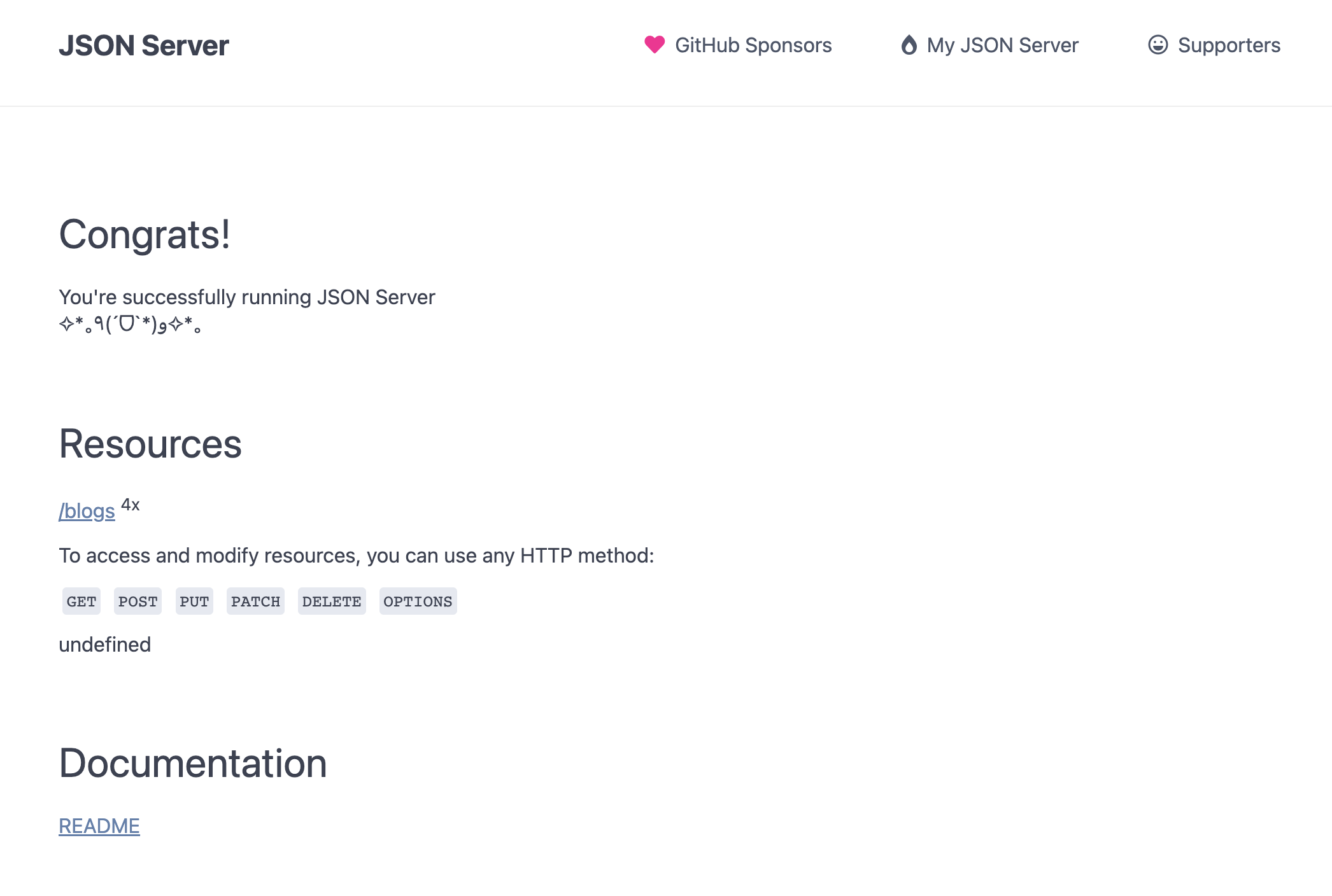
Task: Click 'You're successfully running JSON Server' text
Action: point(247,297)
